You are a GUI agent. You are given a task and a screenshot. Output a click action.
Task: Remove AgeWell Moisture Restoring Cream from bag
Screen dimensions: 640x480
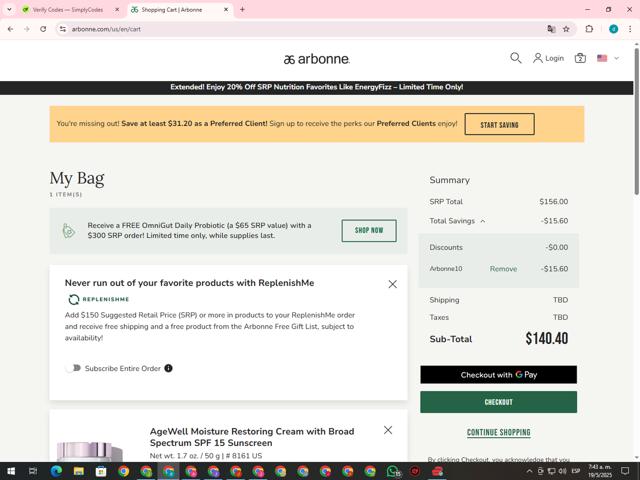(x=388, y=430)
